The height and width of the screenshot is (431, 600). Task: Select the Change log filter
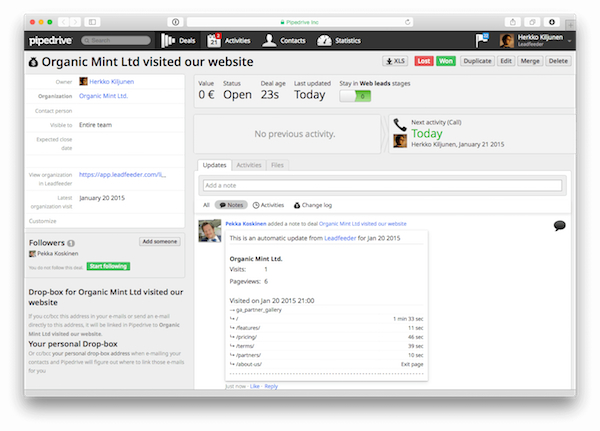pos(313,205)
